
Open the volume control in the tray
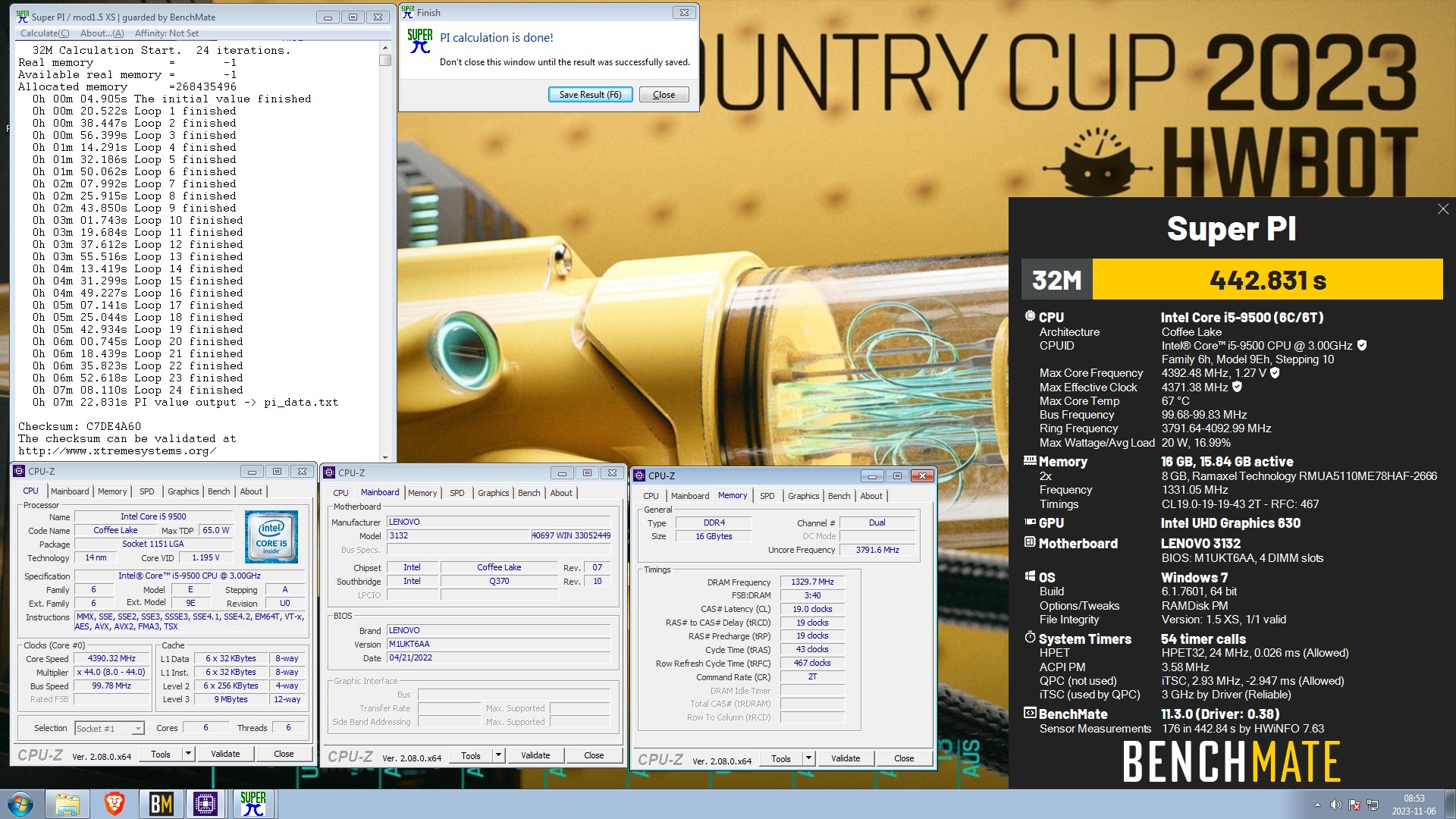(x=1335, y=805)
